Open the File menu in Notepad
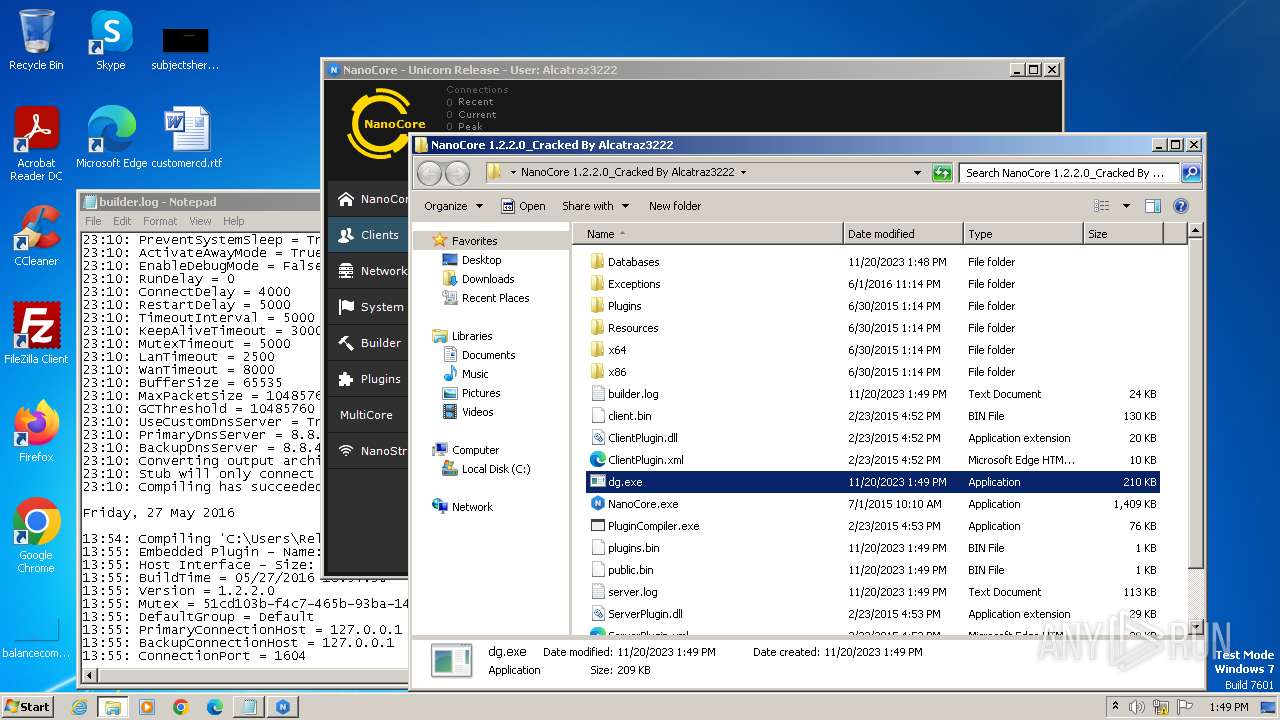Screen dimensions: 1280x720 point(93,221)
